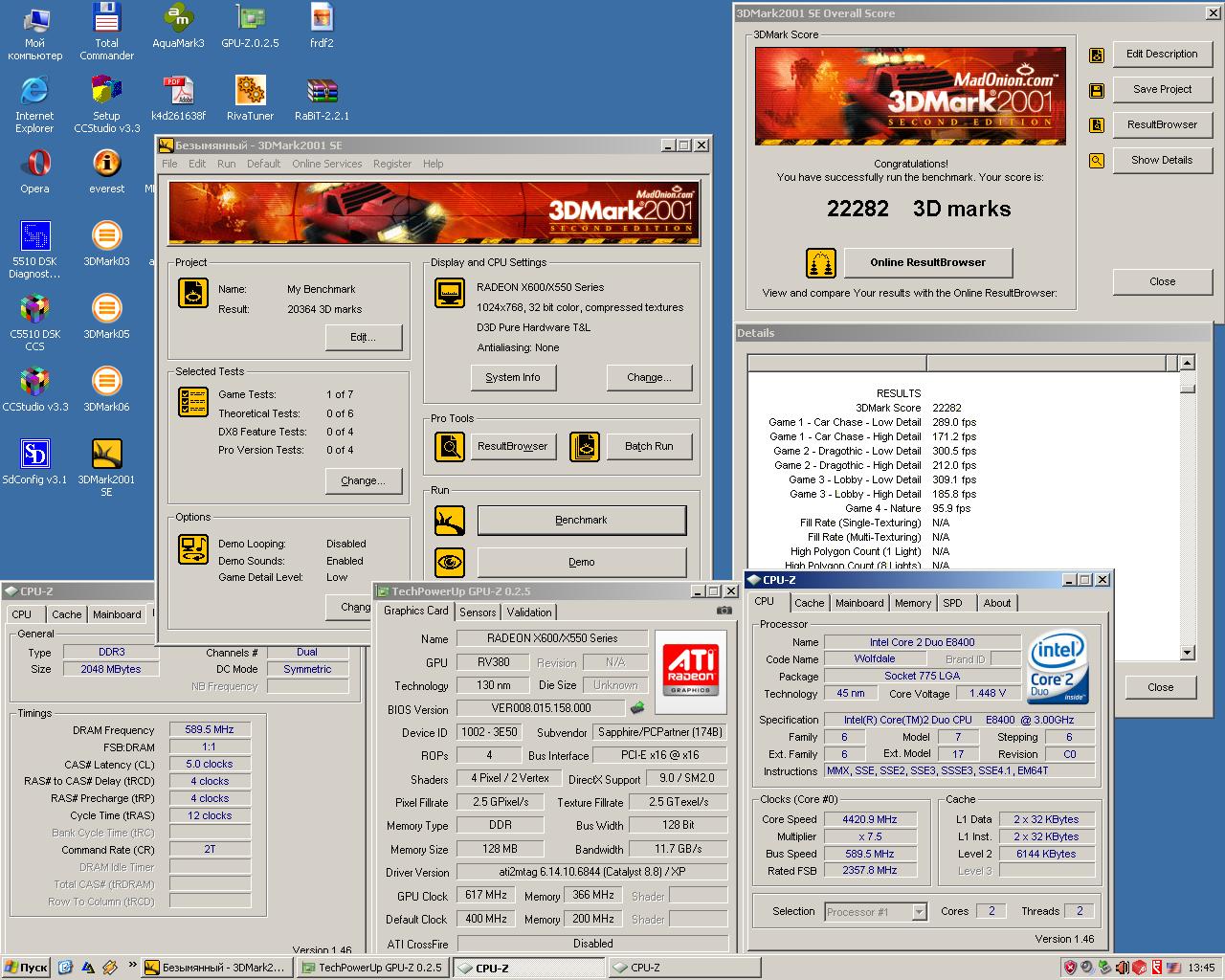Open 5510 DSK Diagnostics icon

click(x=34, y=249)
